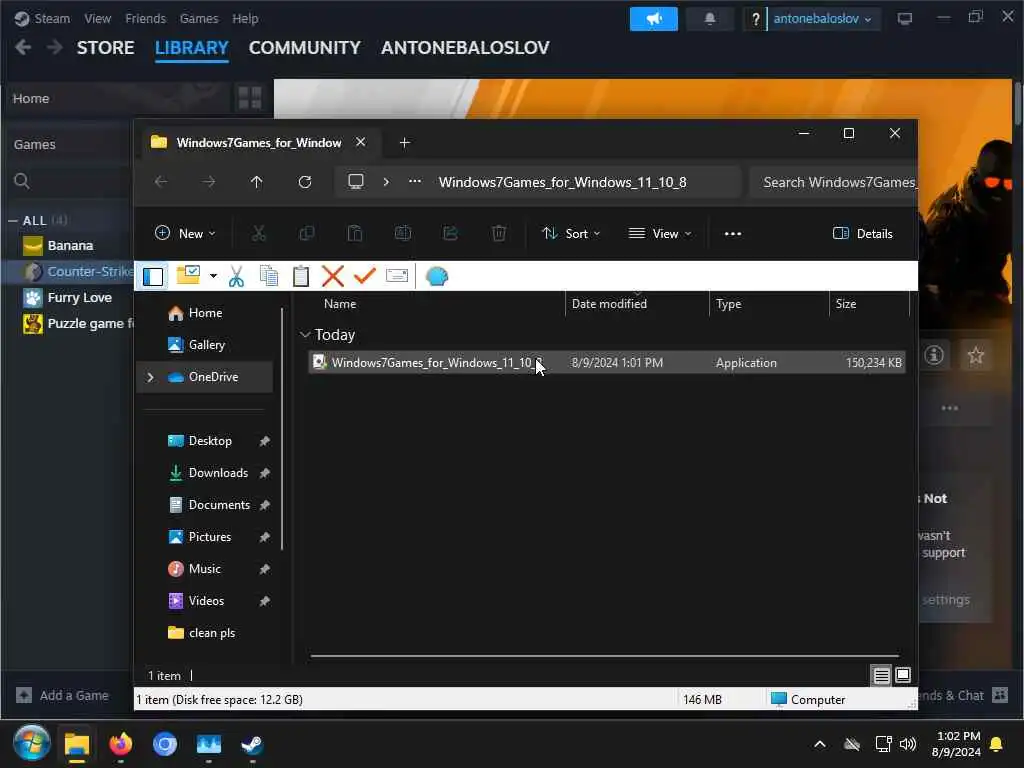Switch to large thumbnails view using status bar icon
1024x768 pixels.
coord(903,675)
